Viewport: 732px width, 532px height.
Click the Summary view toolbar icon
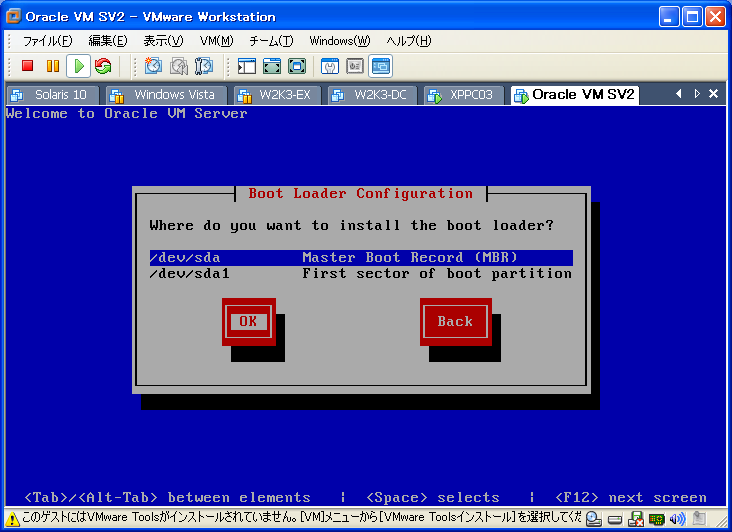[x=330, y=66]
